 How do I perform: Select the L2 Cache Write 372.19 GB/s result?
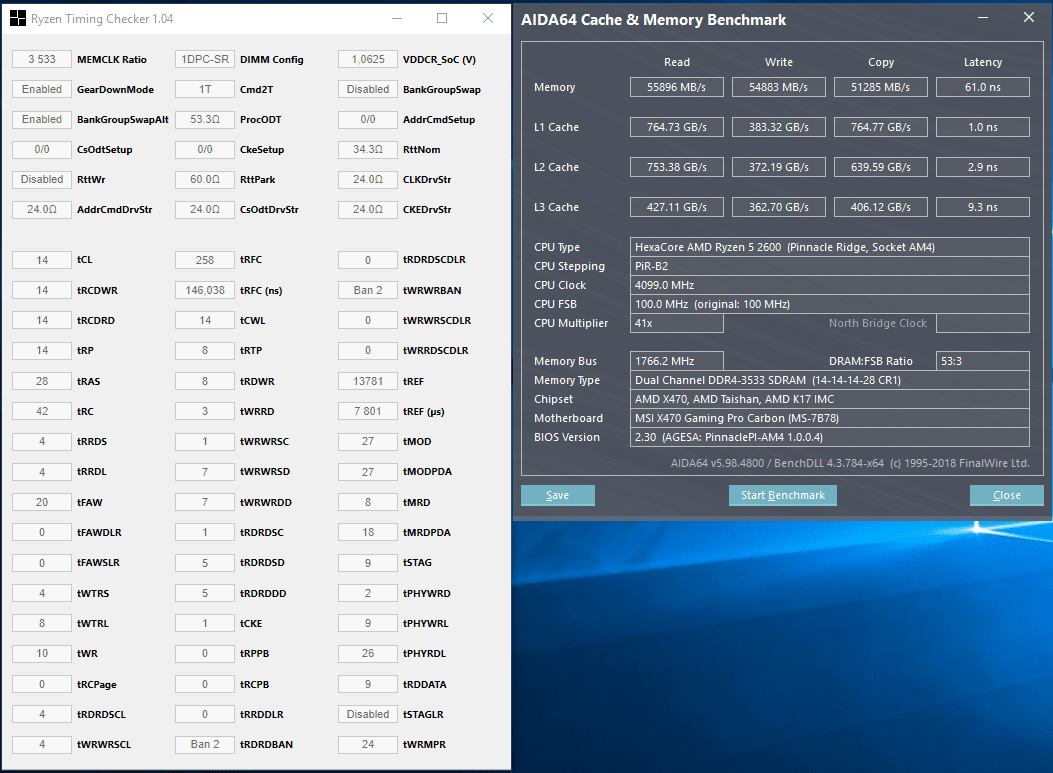[x=778, y=167]
